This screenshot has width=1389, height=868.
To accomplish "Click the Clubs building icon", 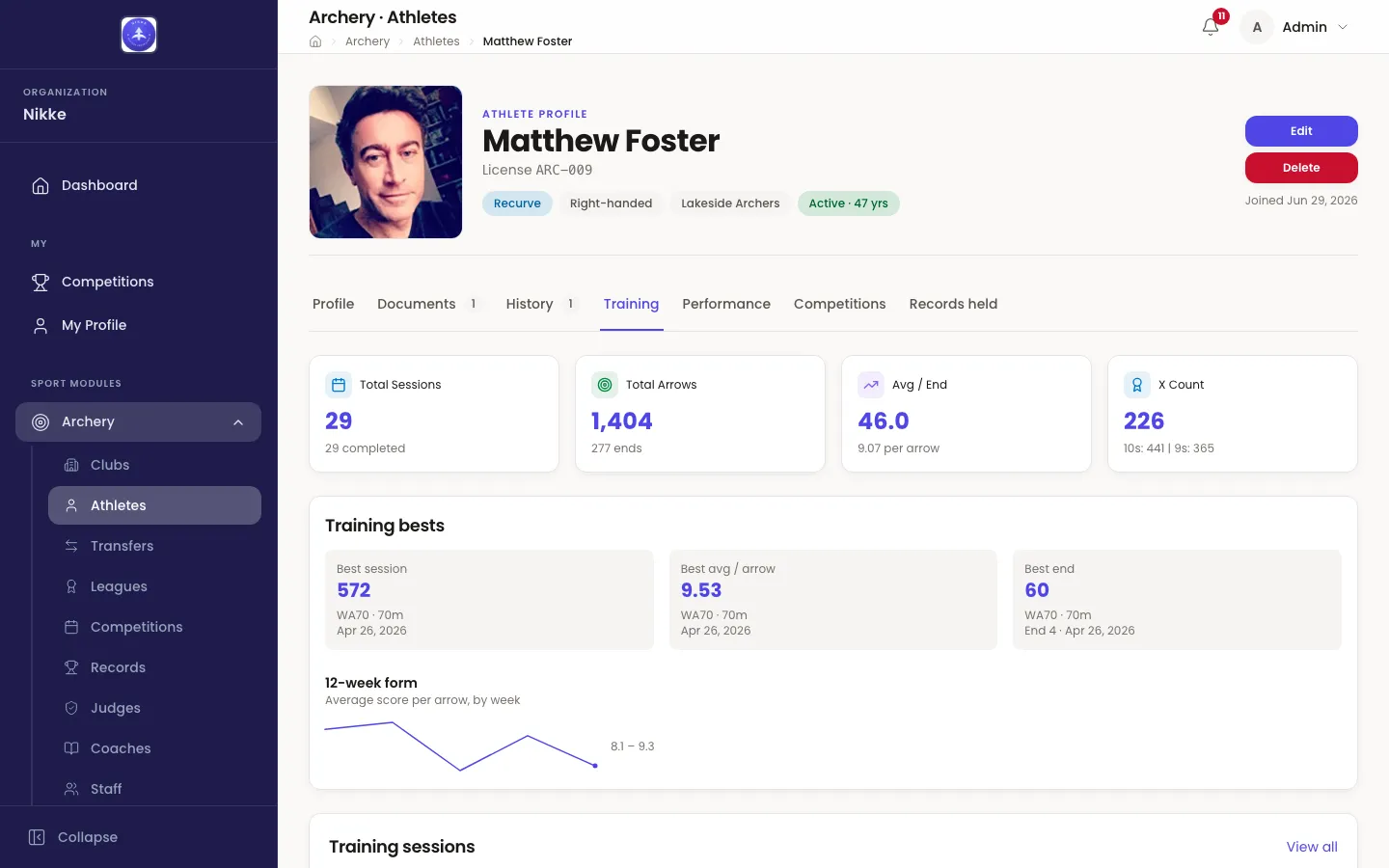I will 71,465.
